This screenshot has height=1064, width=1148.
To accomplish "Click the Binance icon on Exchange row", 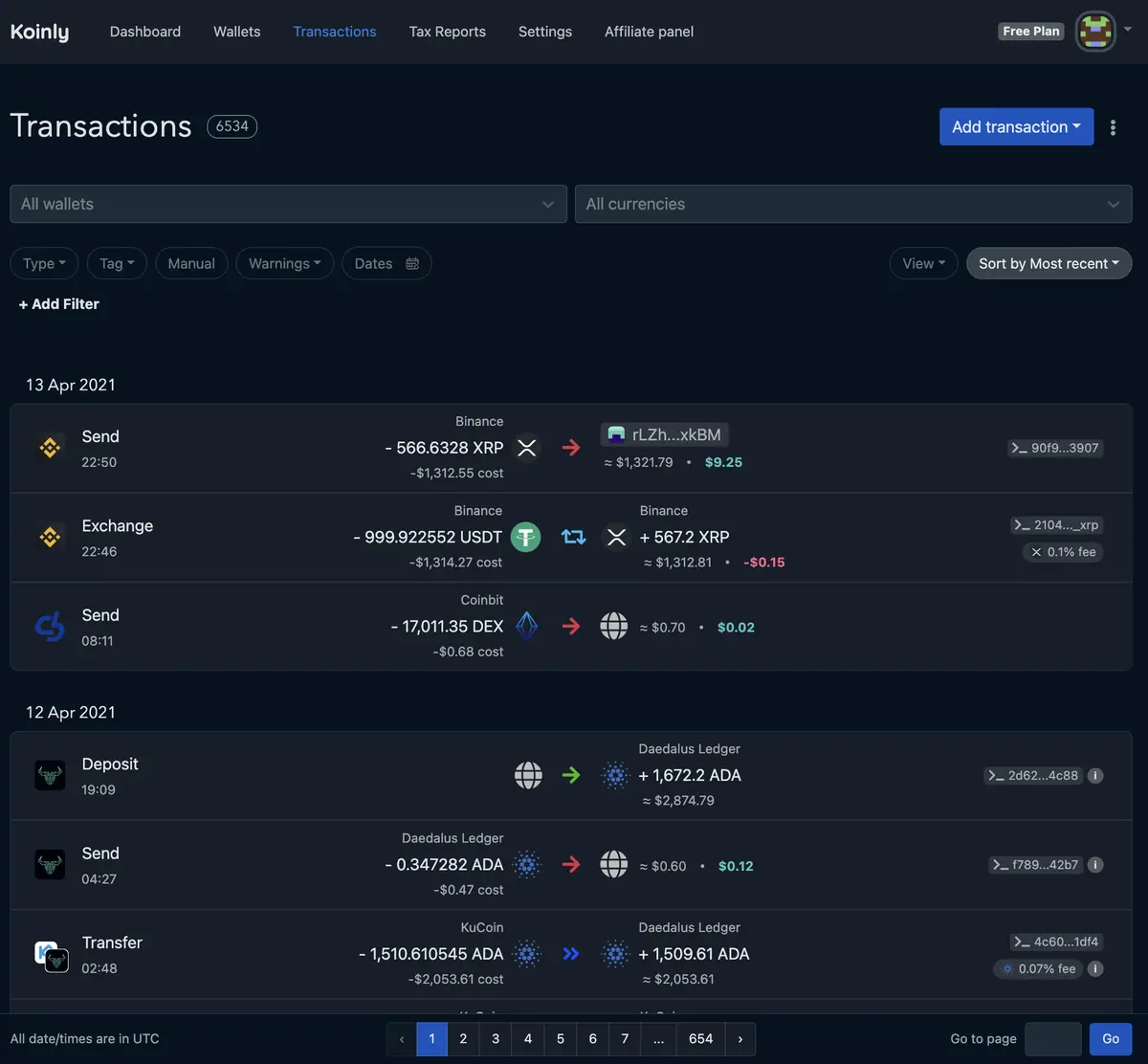I will [50, 537].
